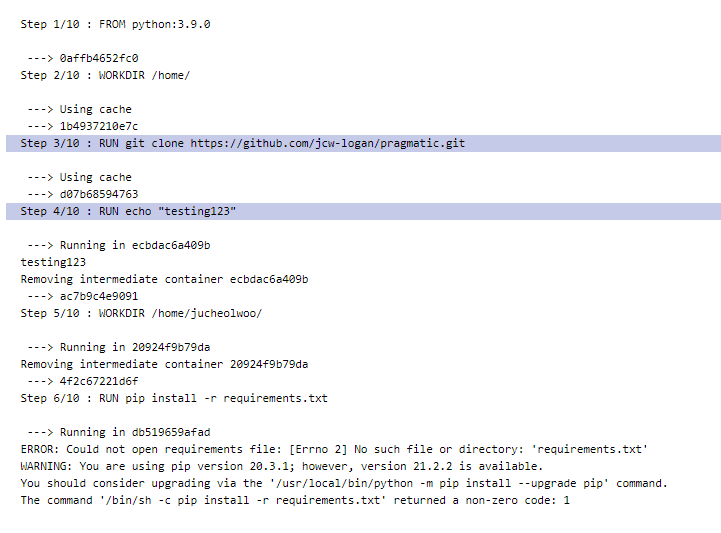Click the layer hash 1b4937210e7c

[x=99, y=126]
